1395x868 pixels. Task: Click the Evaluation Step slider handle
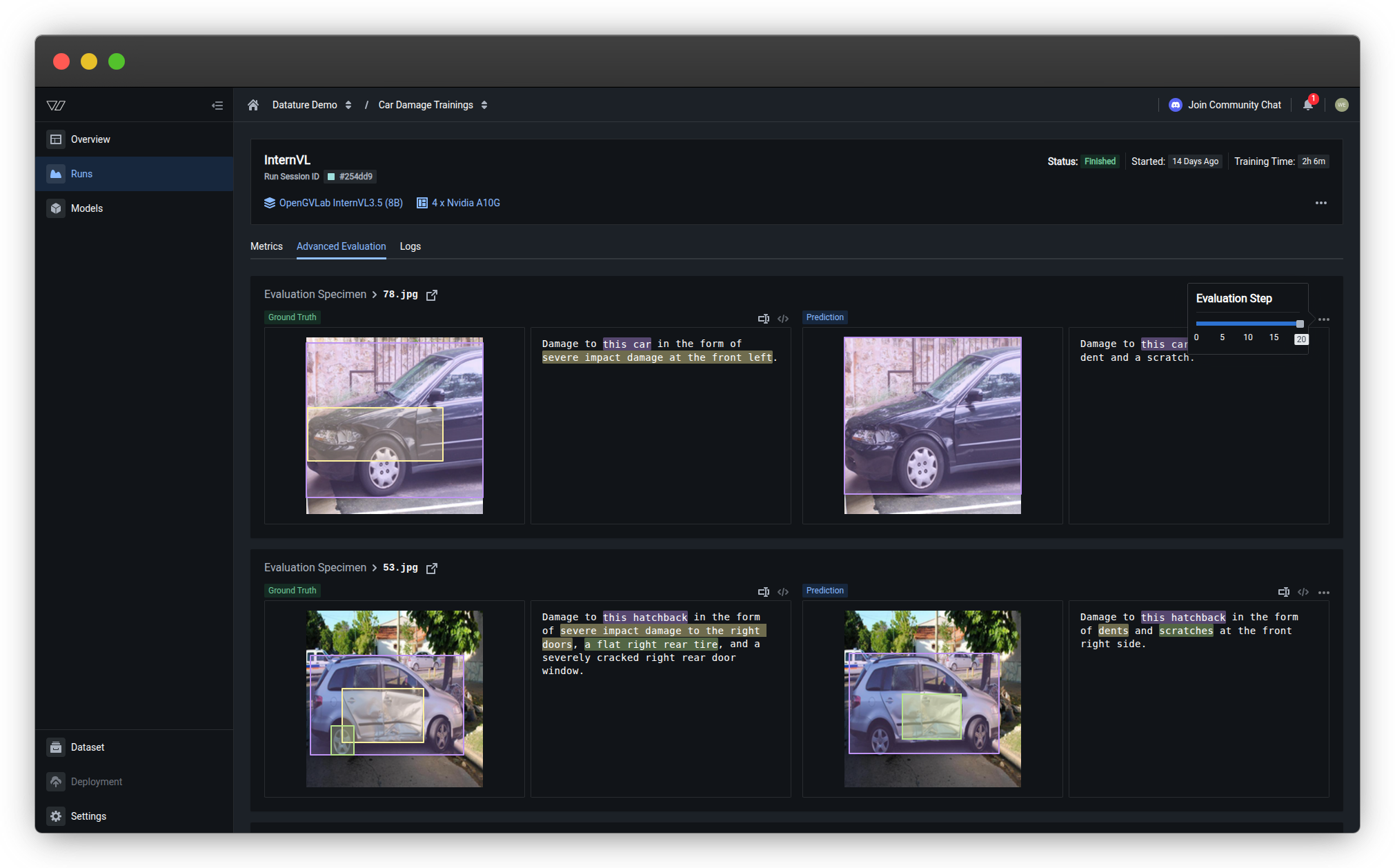point(1300,324)
